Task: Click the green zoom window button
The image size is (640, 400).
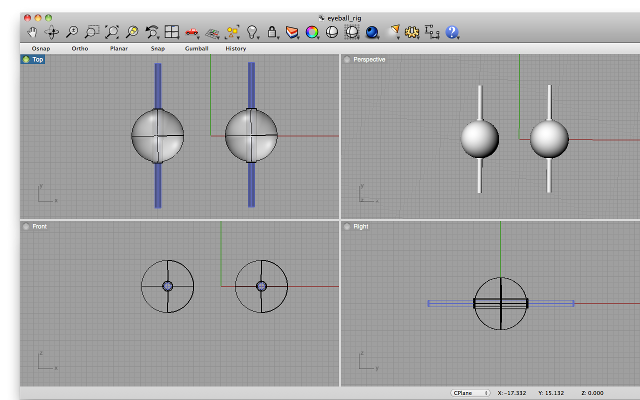Action: click(49, 18)
